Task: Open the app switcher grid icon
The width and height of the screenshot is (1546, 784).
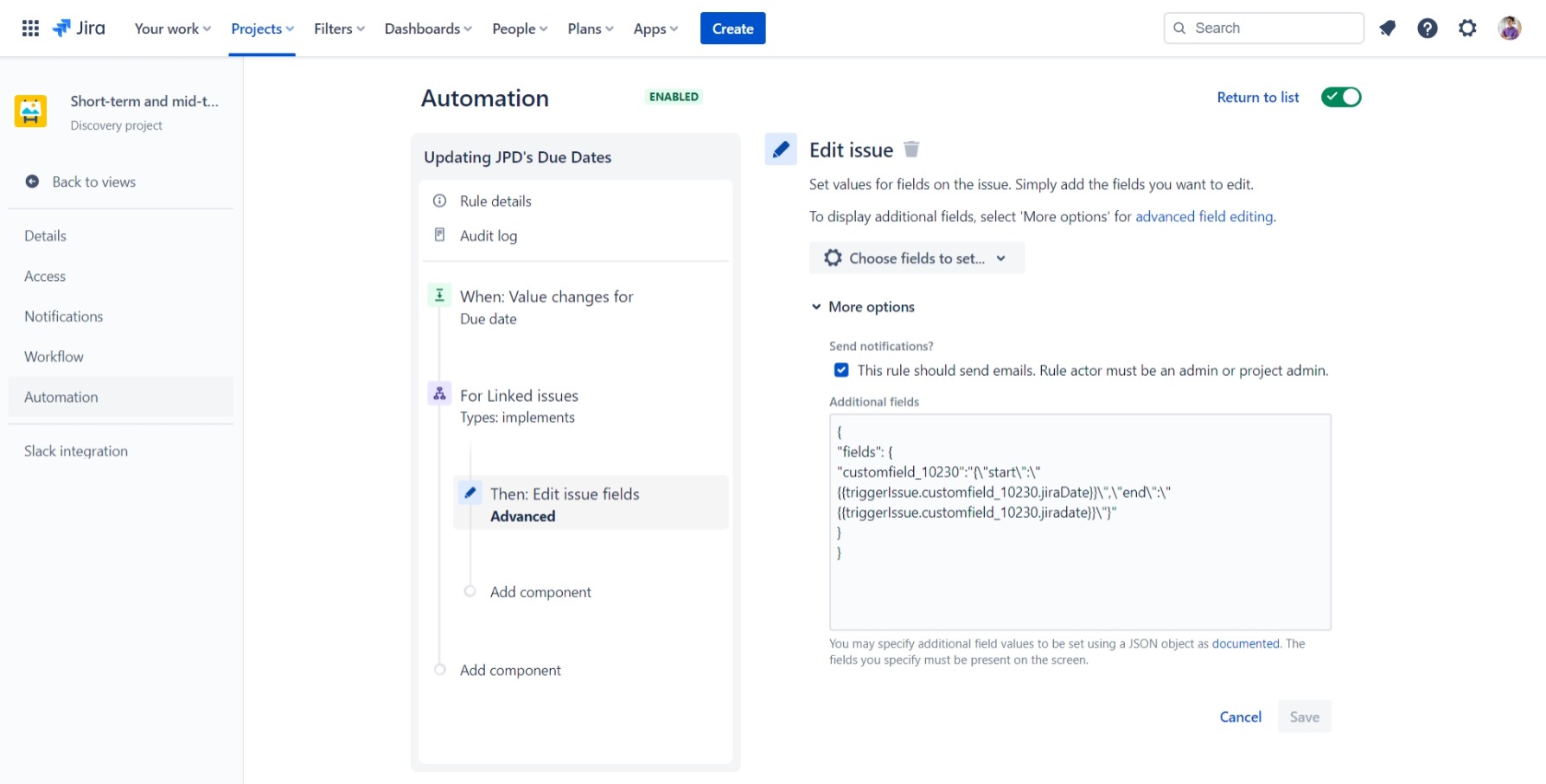Action: click(29, 27)
